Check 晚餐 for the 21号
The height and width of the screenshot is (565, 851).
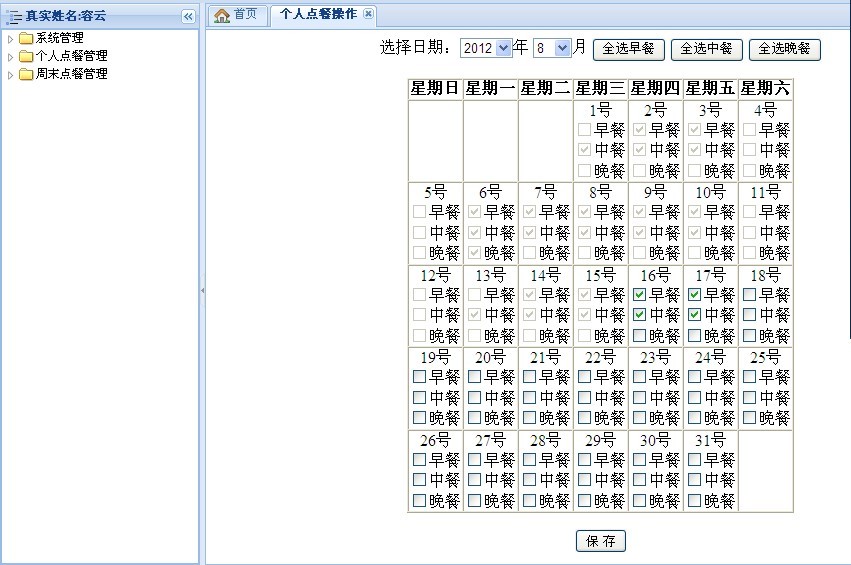click(529, 418)
